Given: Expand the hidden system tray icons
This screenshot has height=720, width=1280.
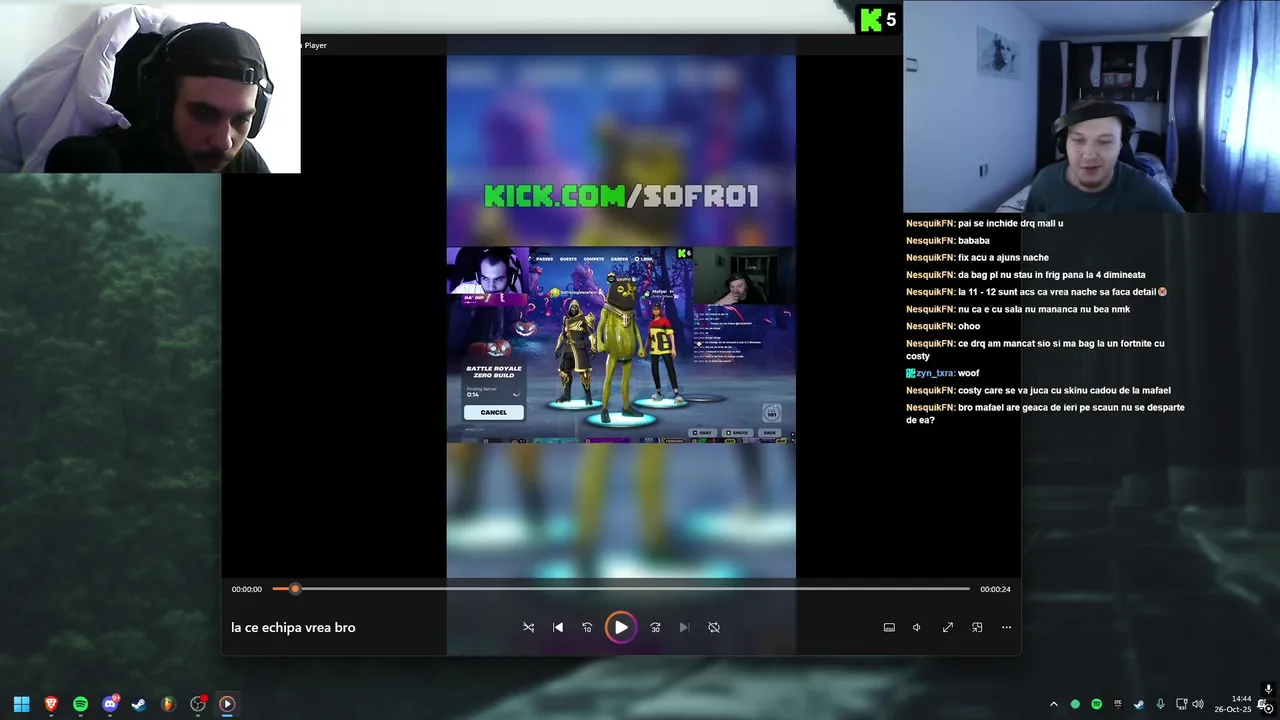Looking at the screenshot, I should coord(1053,704).
